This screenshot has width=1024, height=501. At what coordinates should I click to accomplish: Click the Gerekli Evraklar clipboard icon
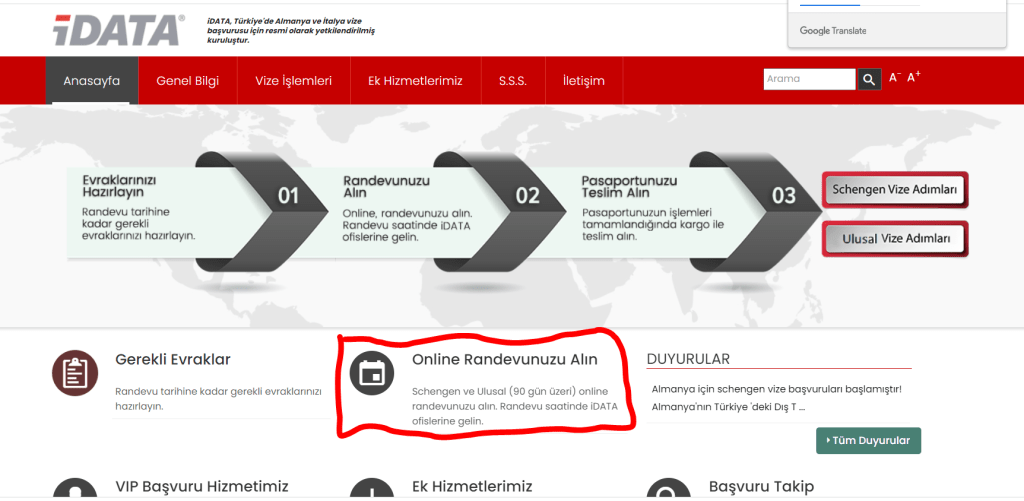click(x=75, y=374)
